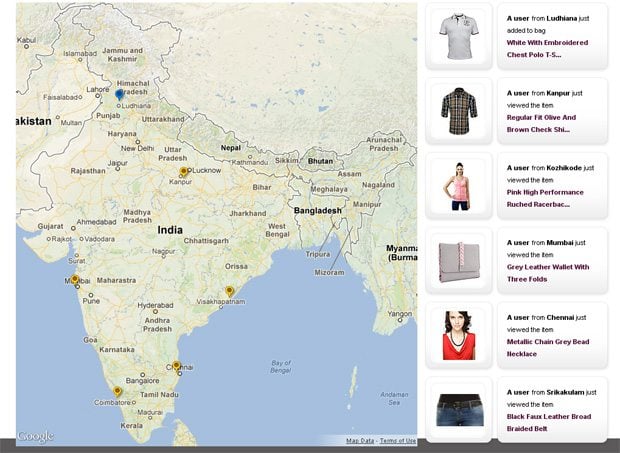Click Metallic Chain Grey Bead Necklace link
Screen dimensions: 620x453
point(548,347)
